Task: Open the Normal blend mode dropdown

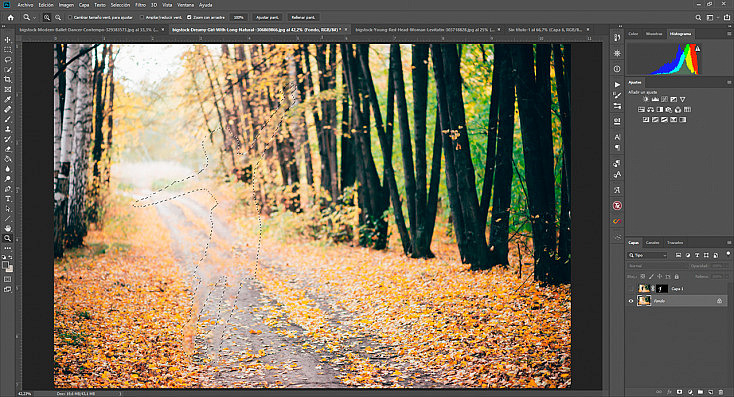Action: pos(658,266)
